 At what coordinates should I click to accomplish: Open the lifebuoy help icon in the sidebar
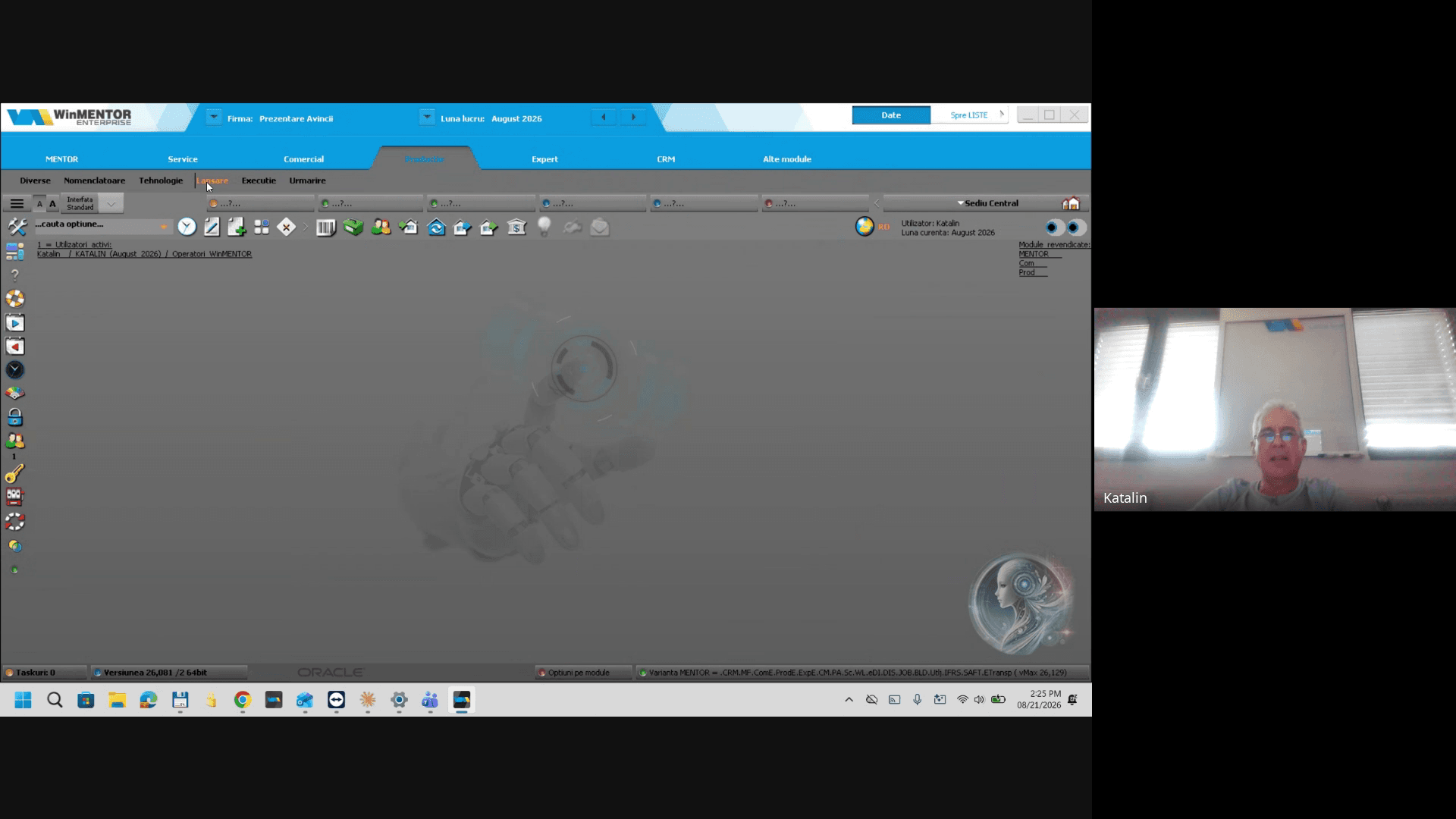(x=15, y=299)
